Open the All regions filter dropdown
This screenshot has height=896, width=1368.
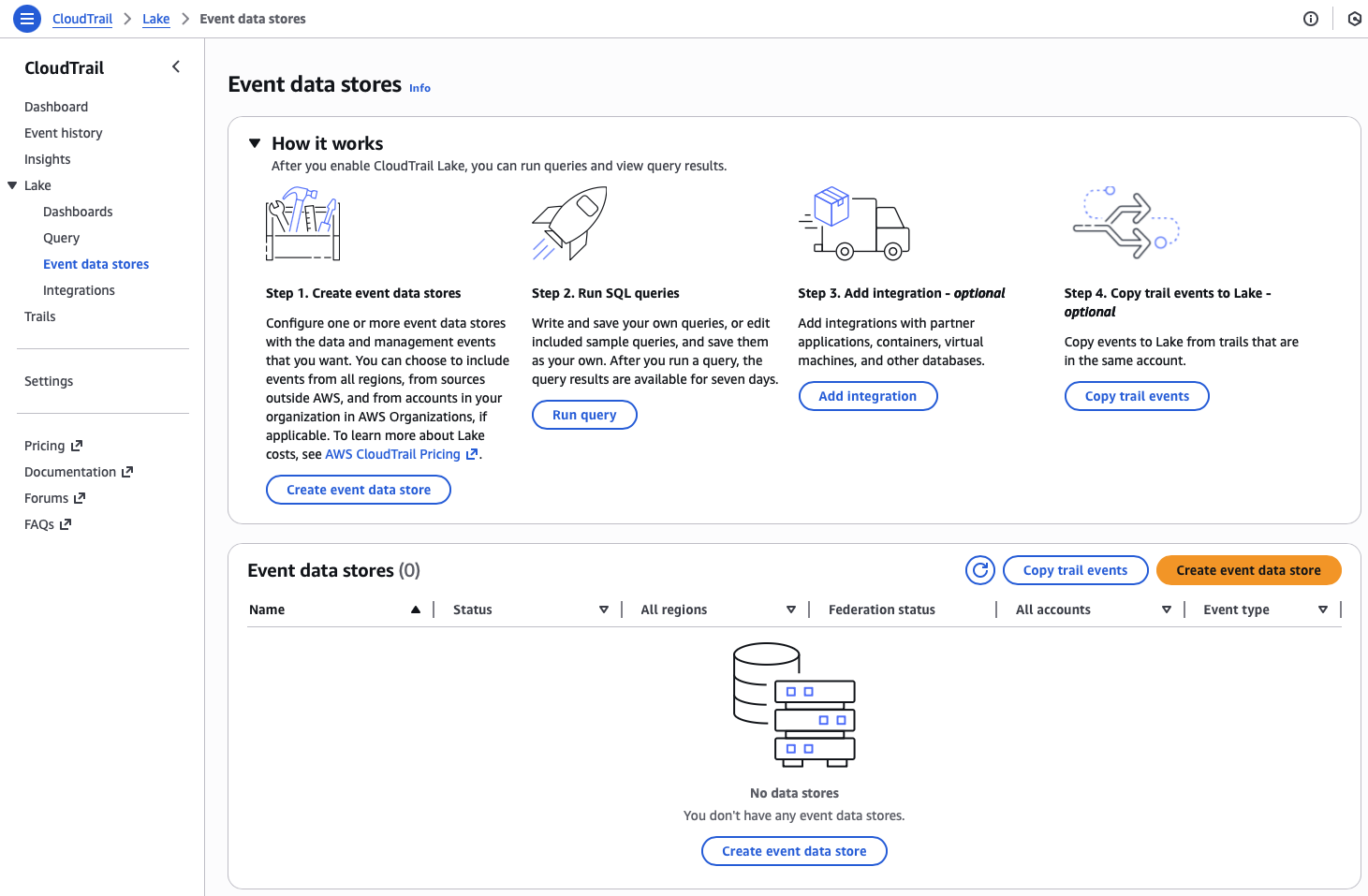click(x=790, y=610)
